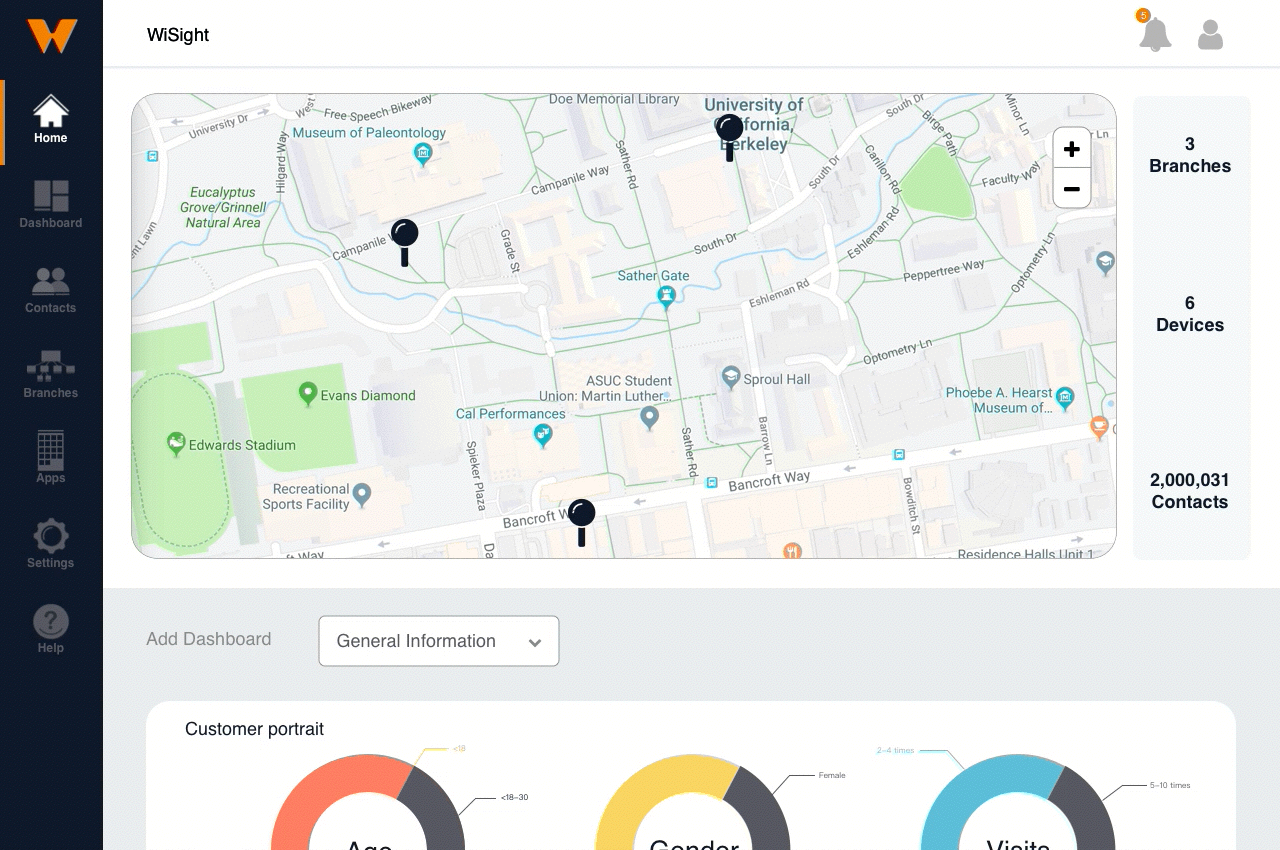The image size is (1280, 850).
Task: Click Edwards Stadium map marker
Action: 176,443
